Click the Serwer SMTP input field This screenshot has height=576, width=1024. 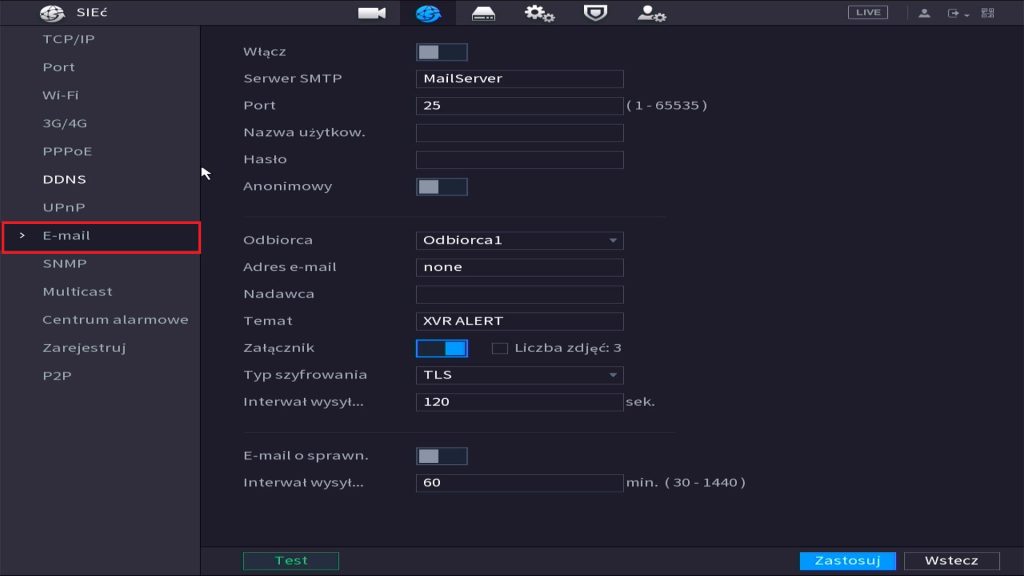coord(519,79)
